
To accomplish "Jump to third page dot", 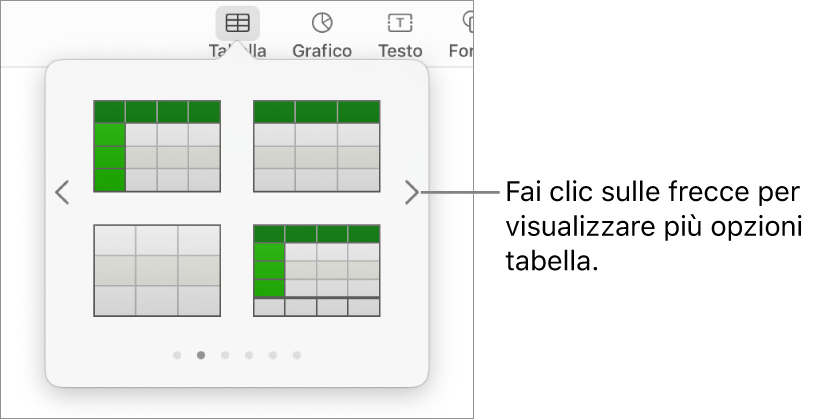I will coord(225,355).
